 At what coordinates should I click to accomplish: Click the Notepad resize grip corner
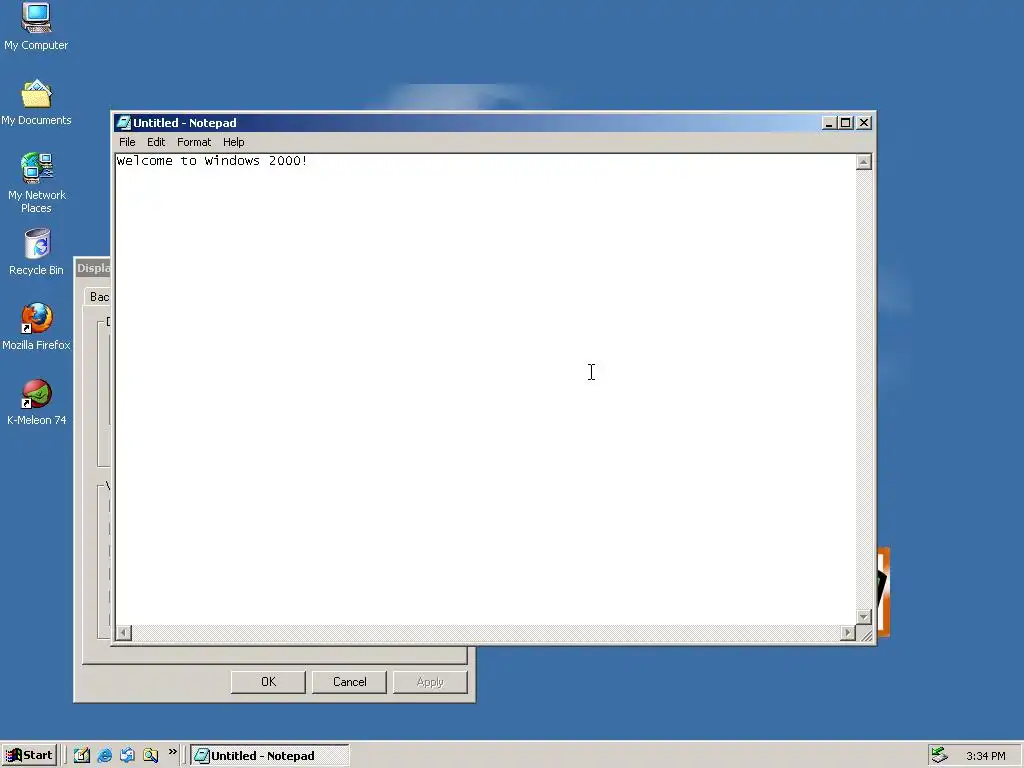pos(865,633)
